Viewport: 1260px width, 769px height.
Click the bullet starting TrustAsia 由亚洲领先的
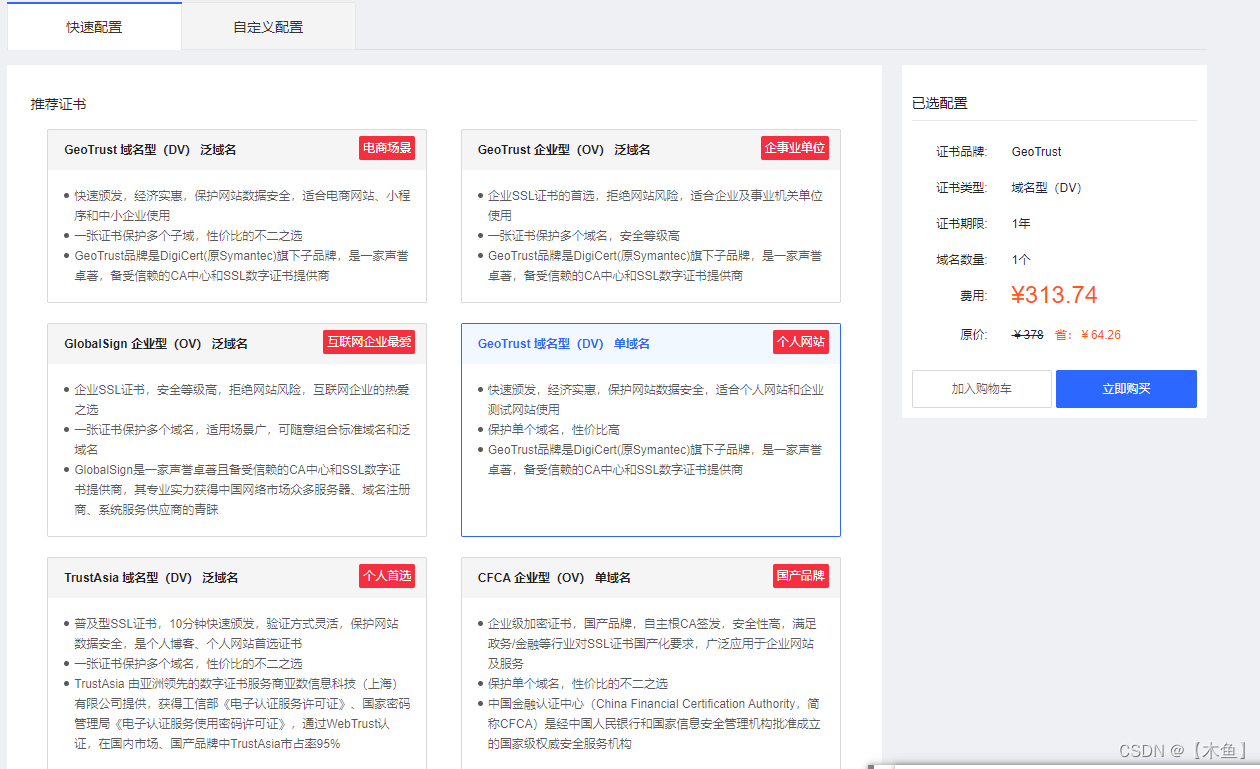tap(242, 714)
